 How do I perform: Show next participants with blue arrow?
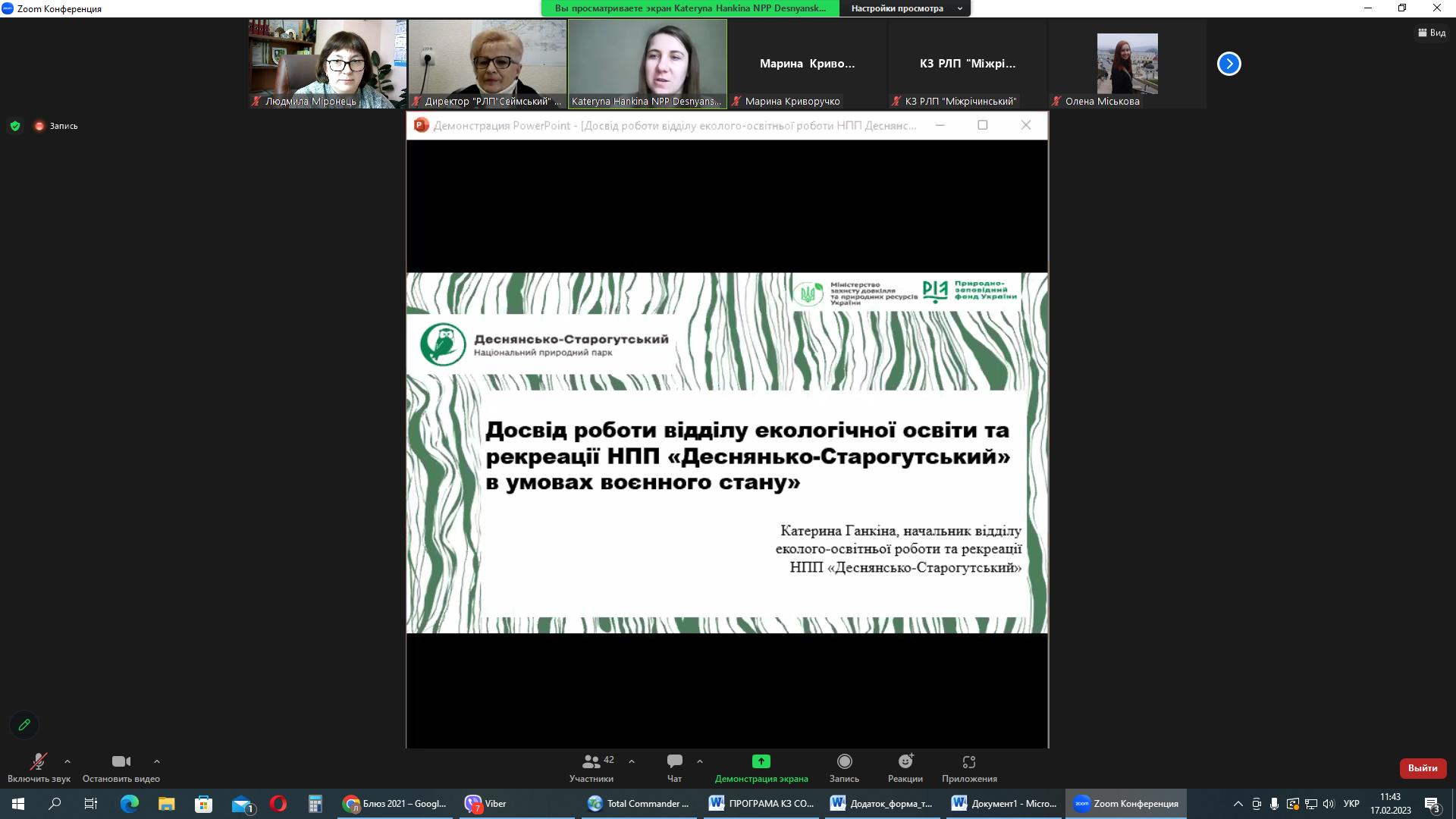[x=1228, y=64]
